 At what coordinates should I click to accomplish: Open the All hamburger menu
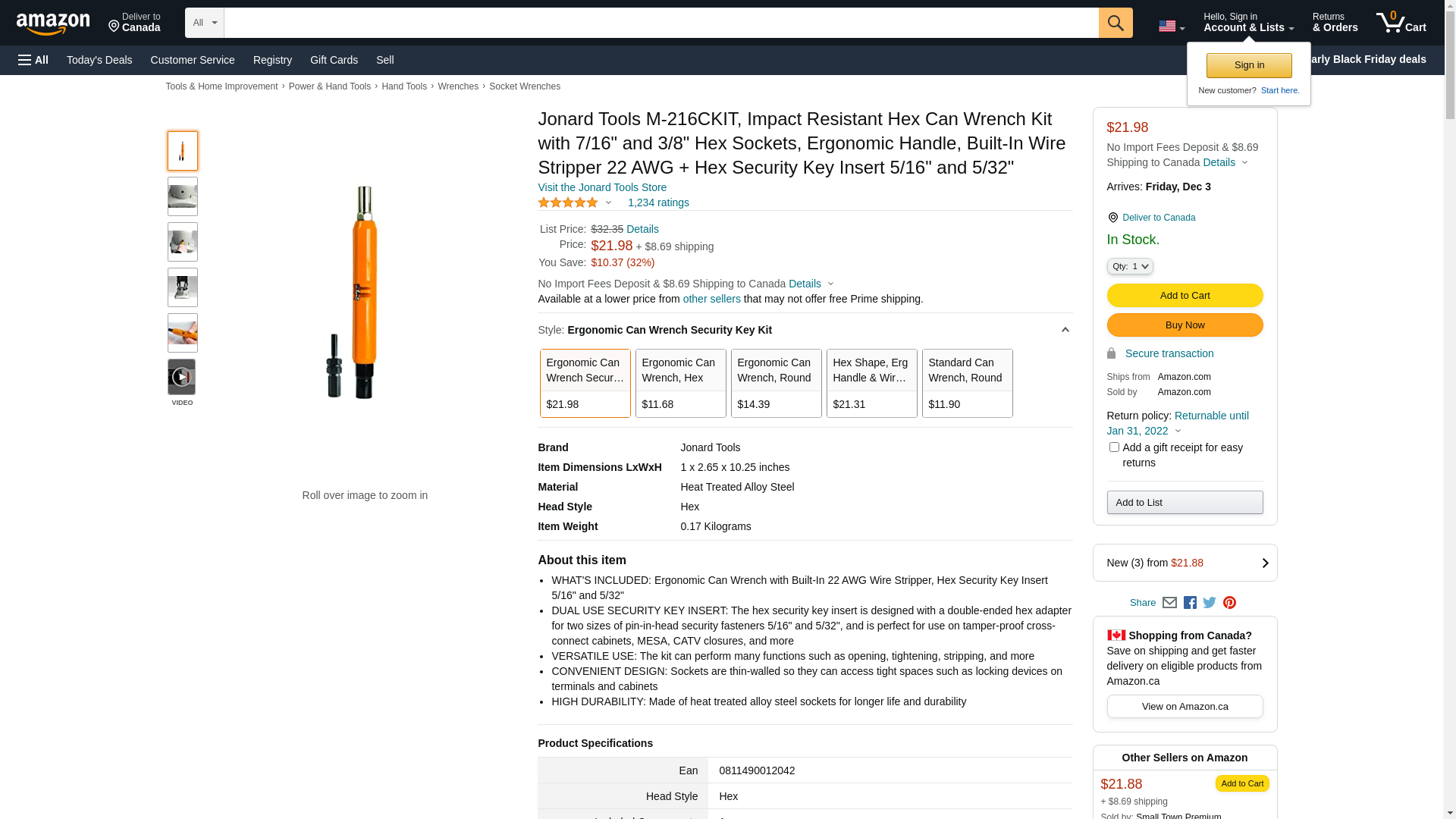coord(33,60)
